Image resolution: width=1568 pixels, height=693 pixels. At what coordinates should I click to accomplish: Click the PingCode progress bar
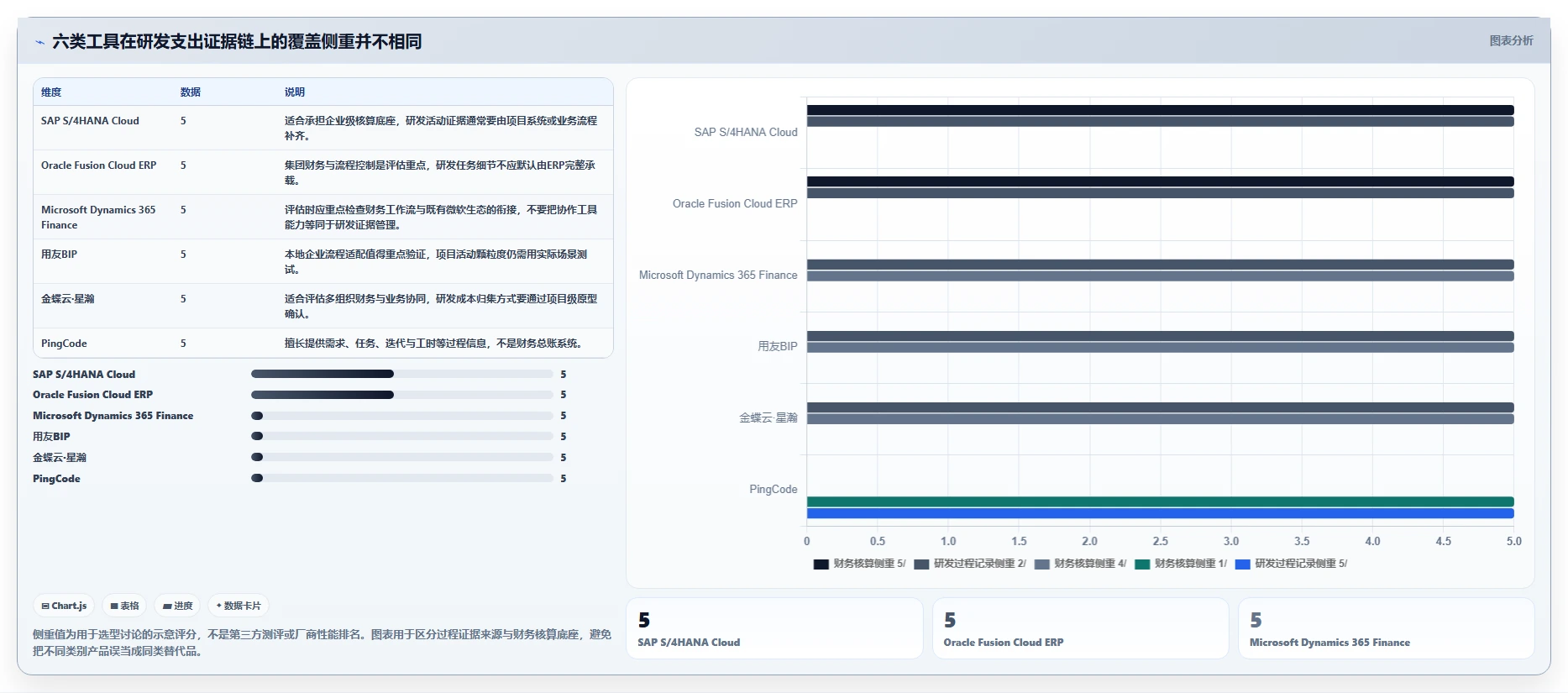401,479
